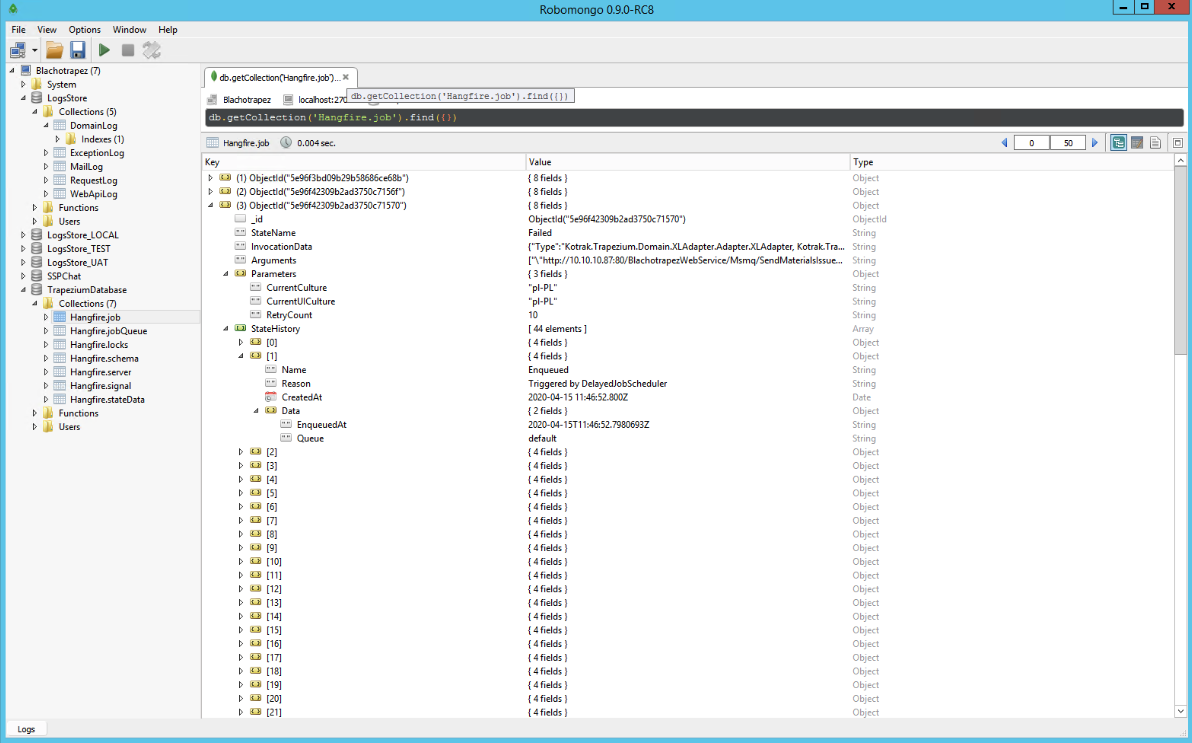The height and width of the screenshot is (743, 1192).
Task: Click the Value column header
Action: click(x=688, y=162)
